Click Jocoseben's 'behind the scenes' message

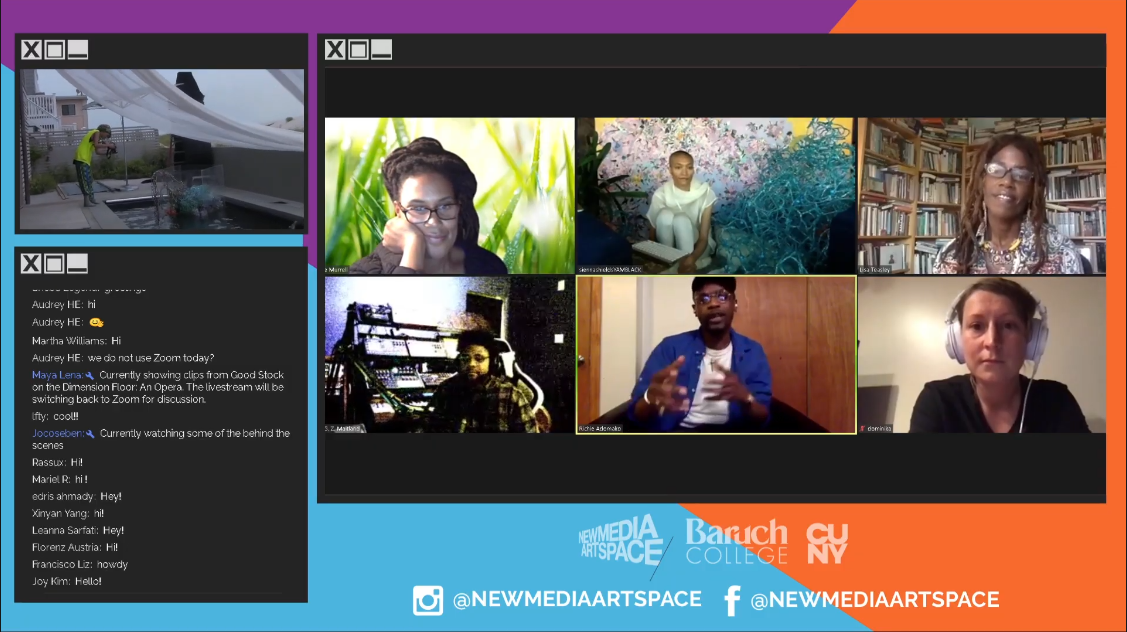(161, 439)
